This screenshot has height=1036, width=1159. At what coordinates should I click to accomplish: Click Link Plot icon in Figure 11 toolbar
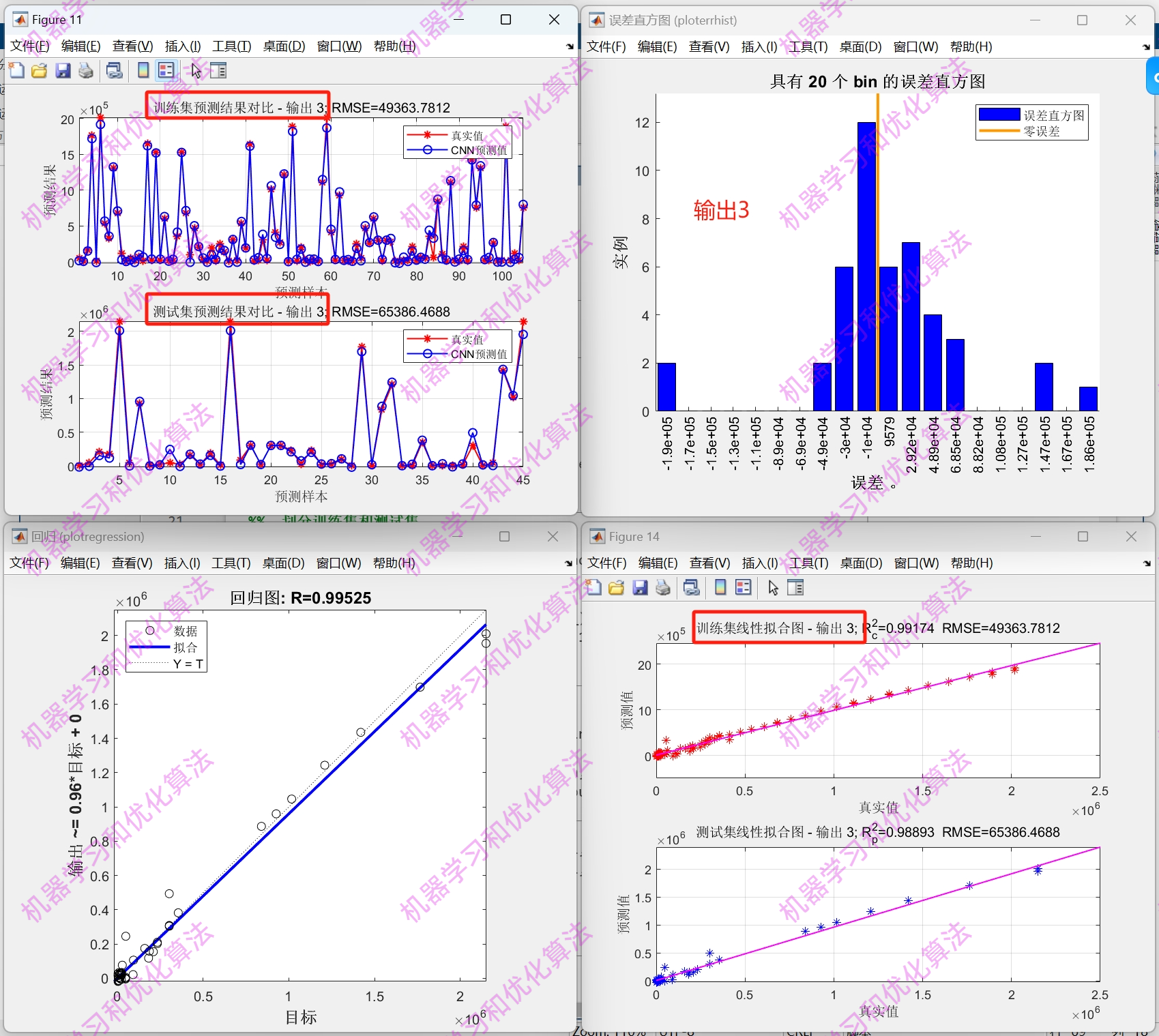click(x=115, y=70)
